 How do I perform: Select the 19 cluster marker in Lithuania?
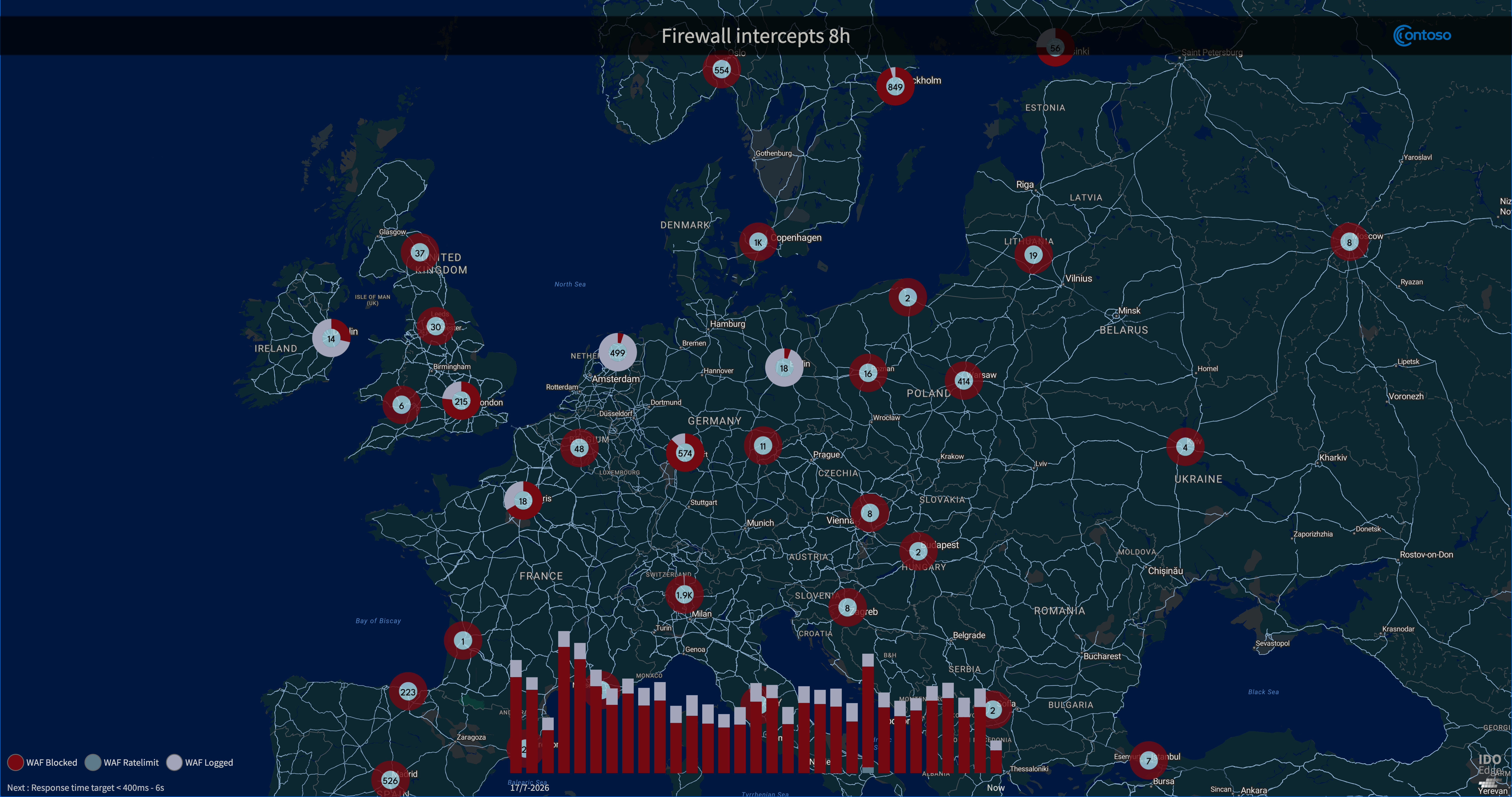tap(1033, 255)
